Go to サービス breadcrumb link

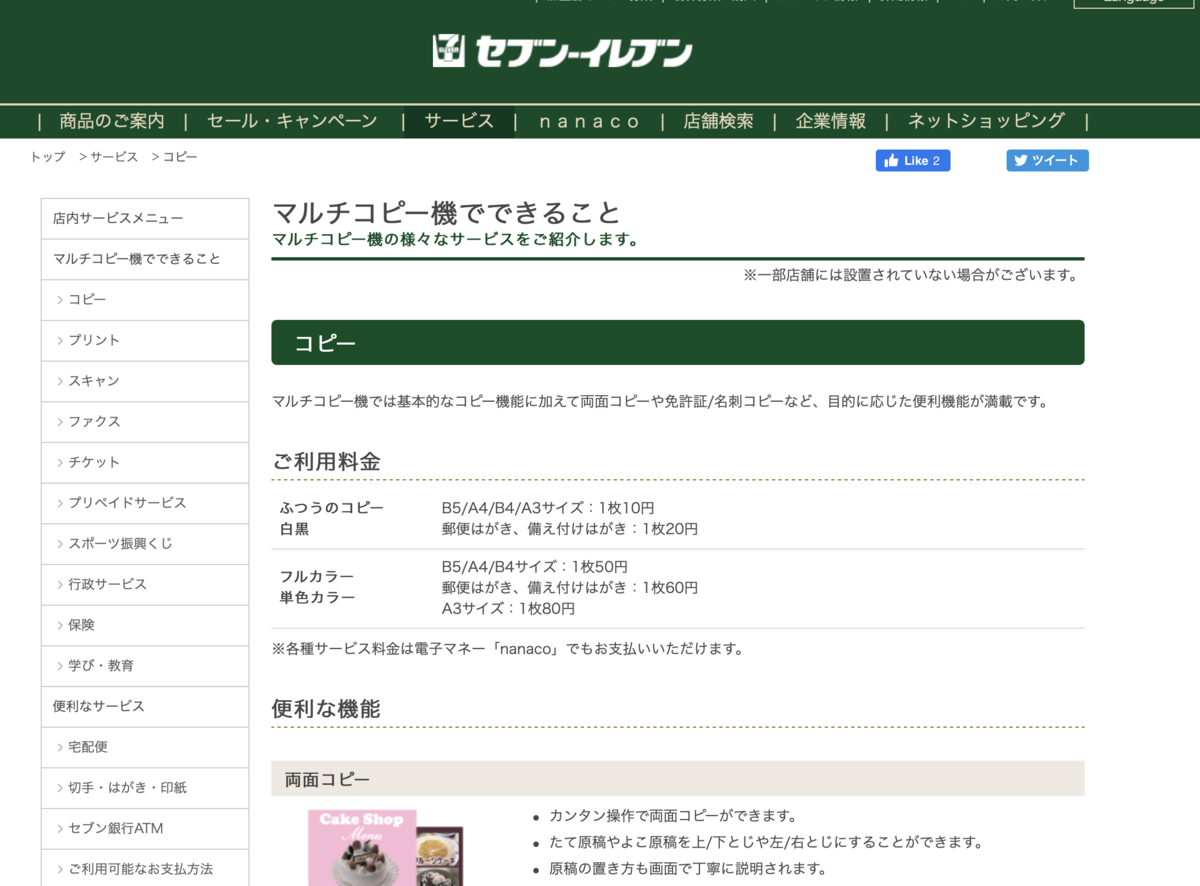coord(114,157)
